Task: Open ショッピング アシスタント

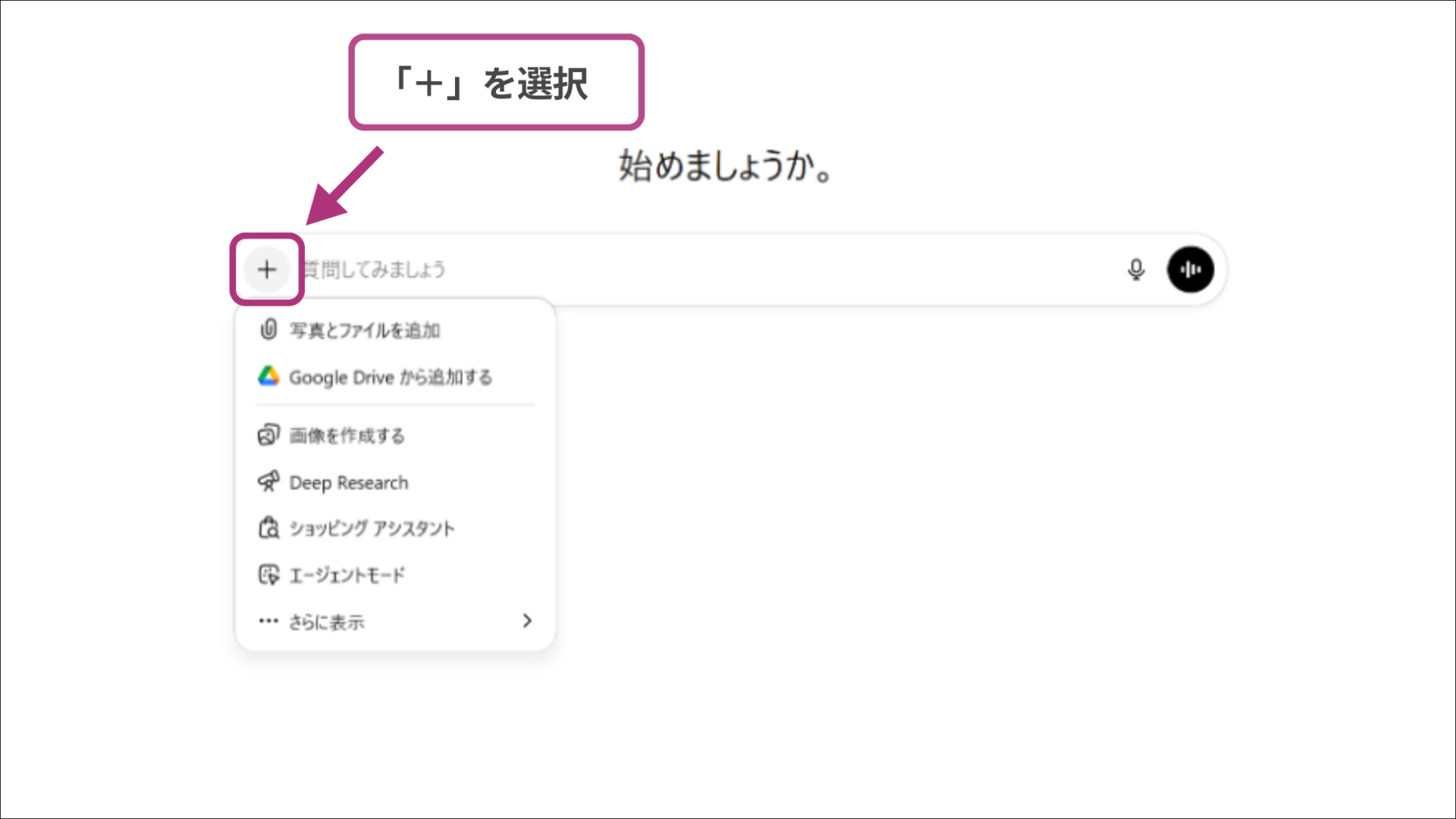Action: (x=372, y=529)
